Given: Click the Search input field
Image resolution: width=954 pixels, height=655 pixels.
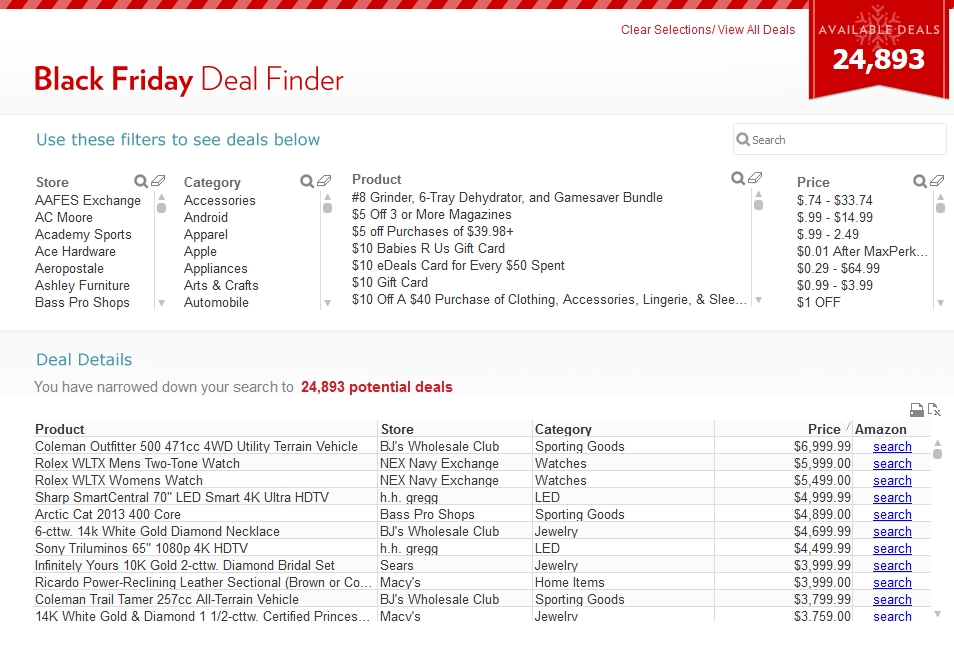Looking at the screenshot, I should (840, 139).
